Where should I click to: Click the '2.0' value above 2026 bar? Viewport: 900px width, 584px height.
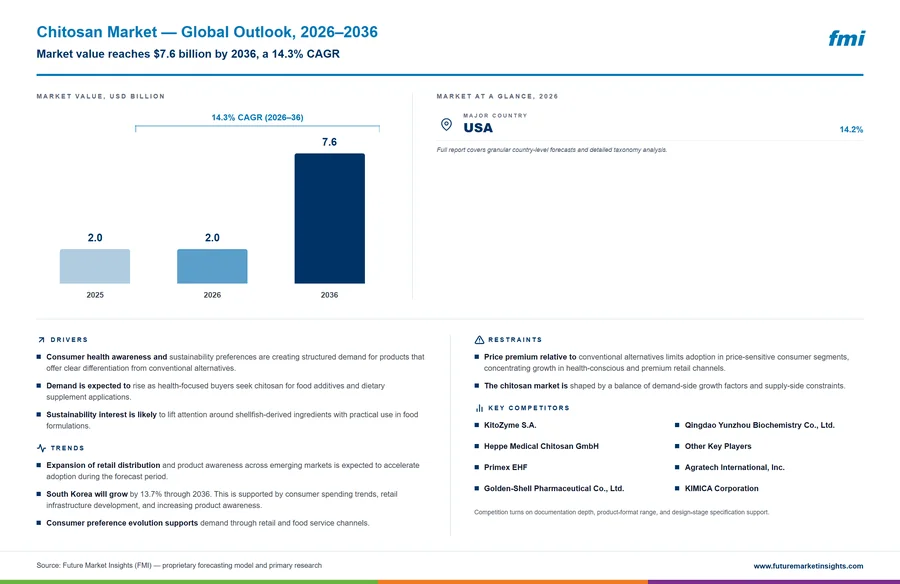[212, 238]
